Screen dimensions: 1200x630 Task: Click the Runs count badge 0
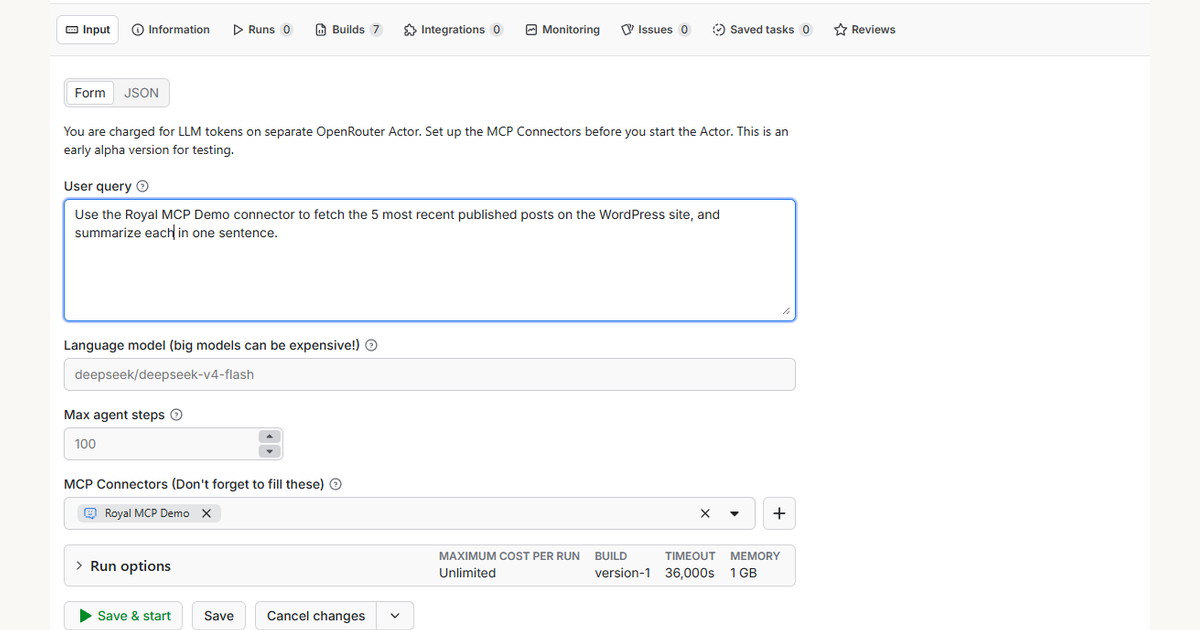[x=286, y=30]
